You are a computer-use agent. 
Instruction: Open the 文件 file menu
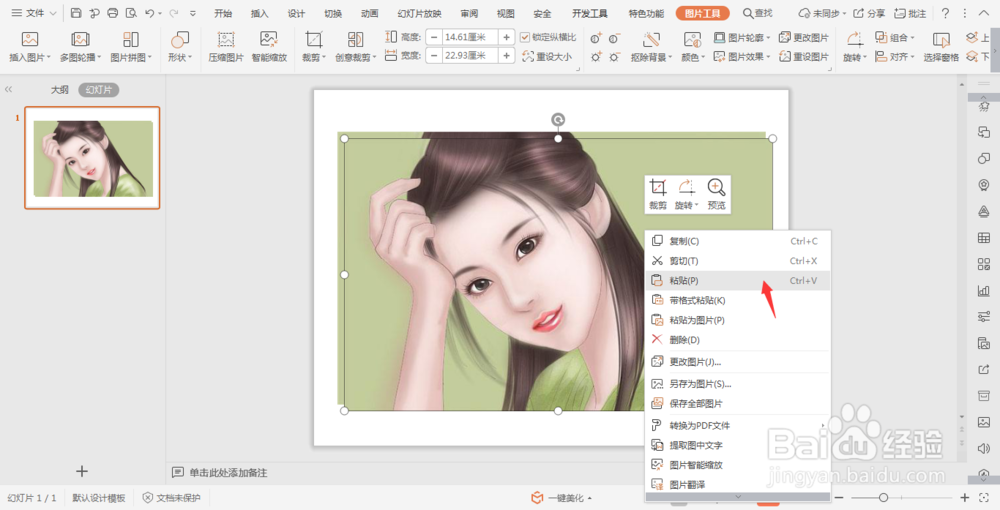click(34, 13)
